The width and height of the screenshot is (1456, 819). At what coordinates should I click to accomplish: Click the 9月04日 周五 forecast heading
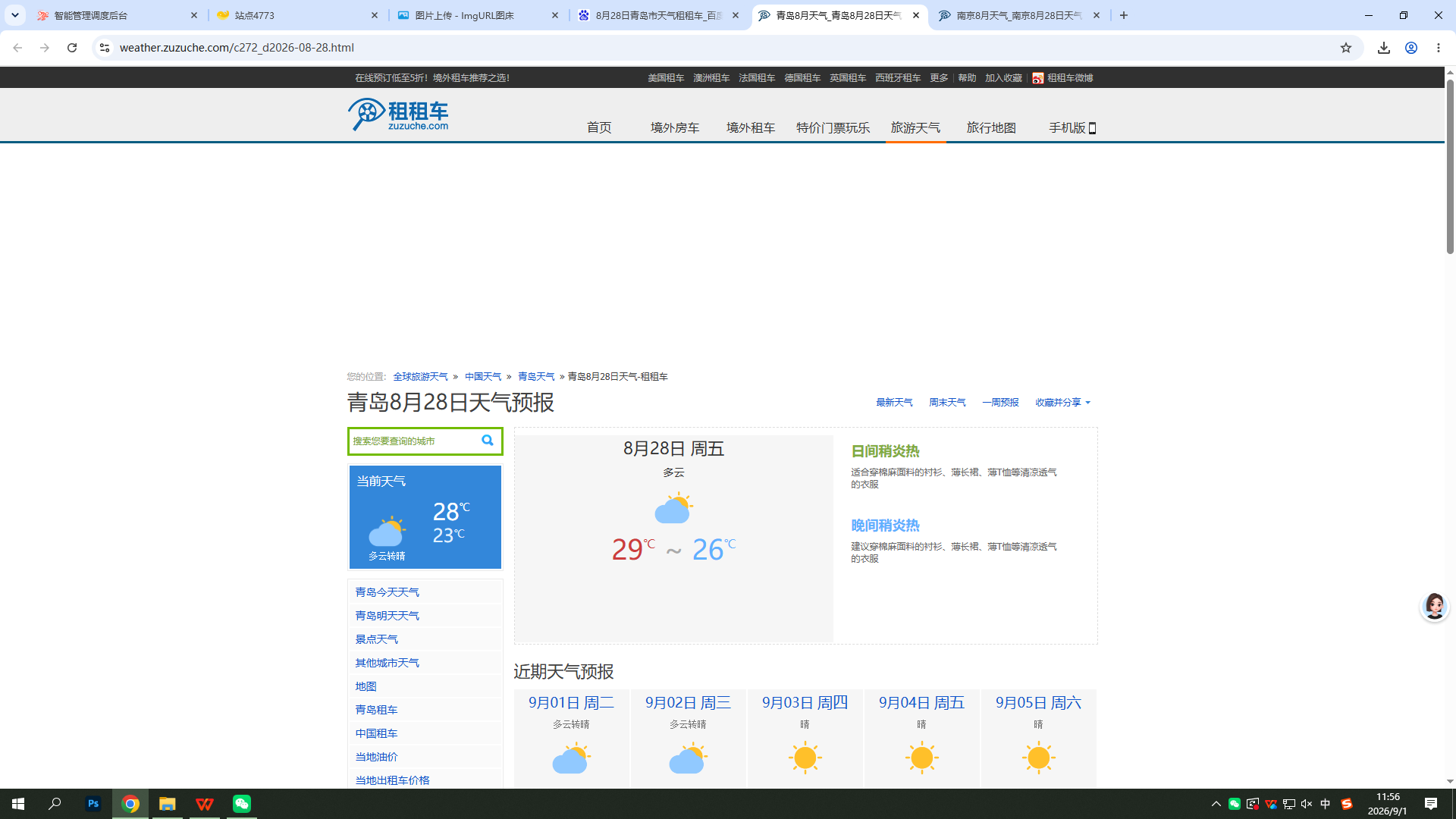921,703
